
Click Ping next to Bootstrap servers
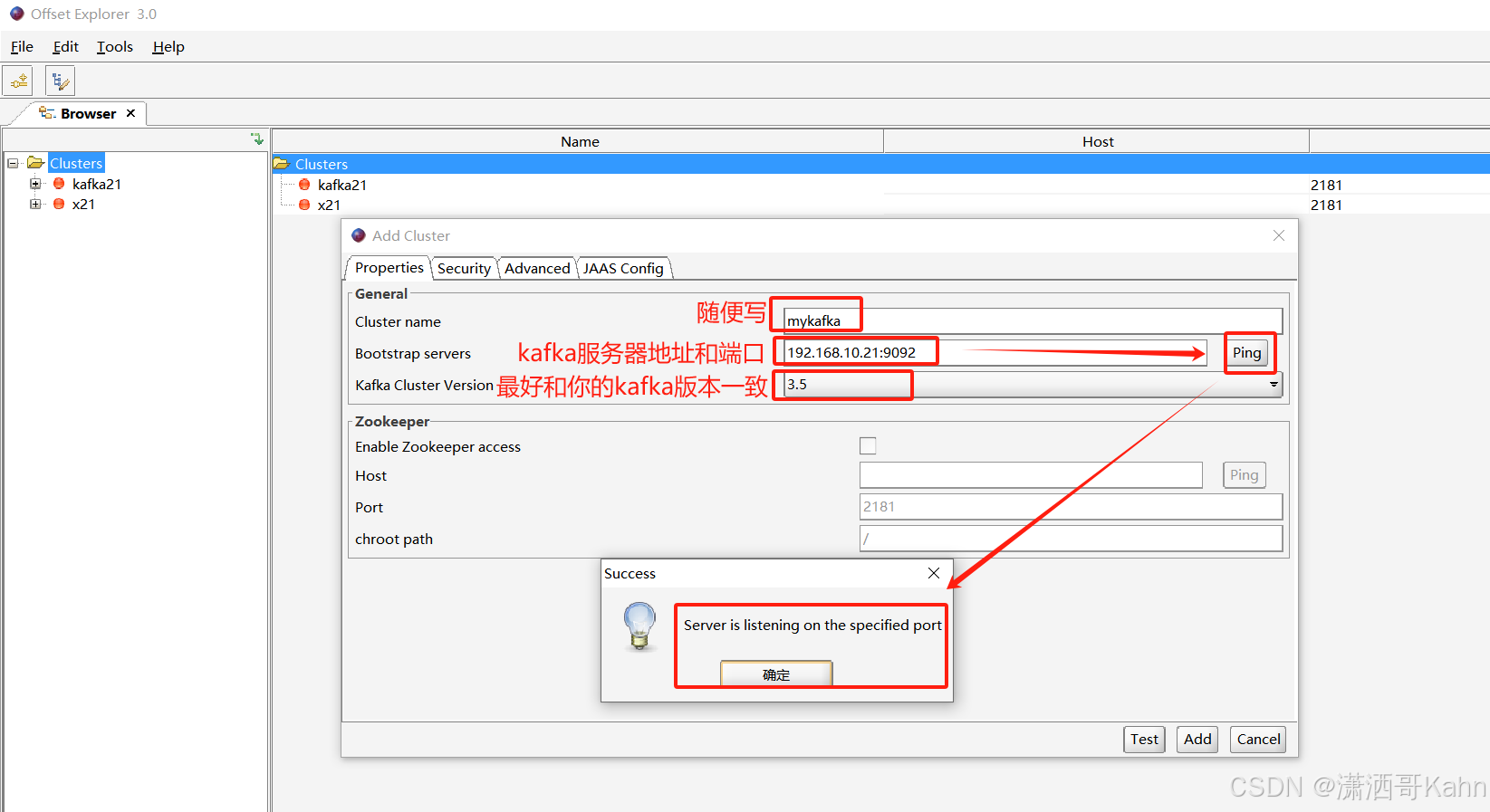(x=1246, y=353)
